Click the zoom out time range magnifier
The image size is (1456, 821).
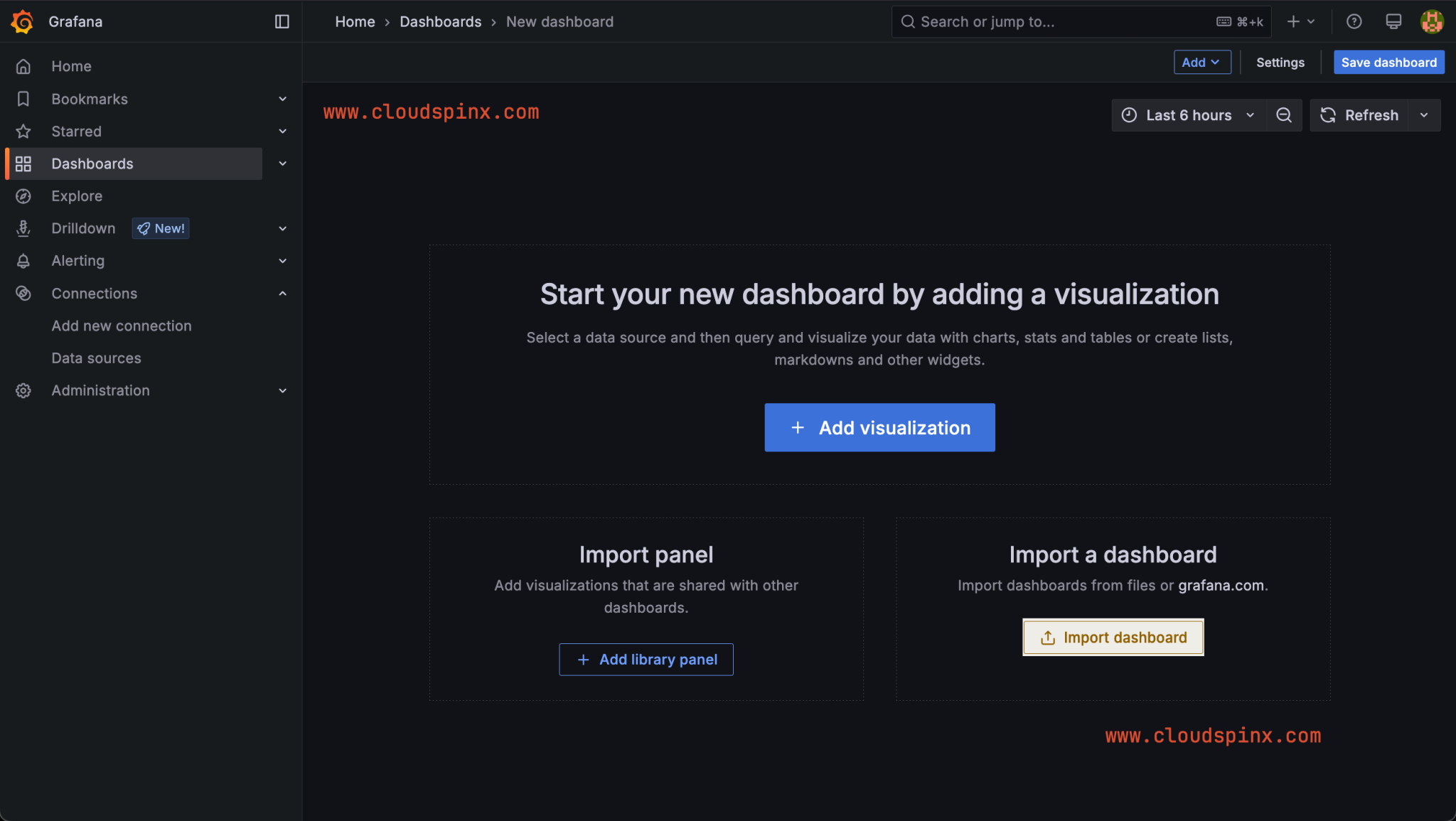point(1284,114)
